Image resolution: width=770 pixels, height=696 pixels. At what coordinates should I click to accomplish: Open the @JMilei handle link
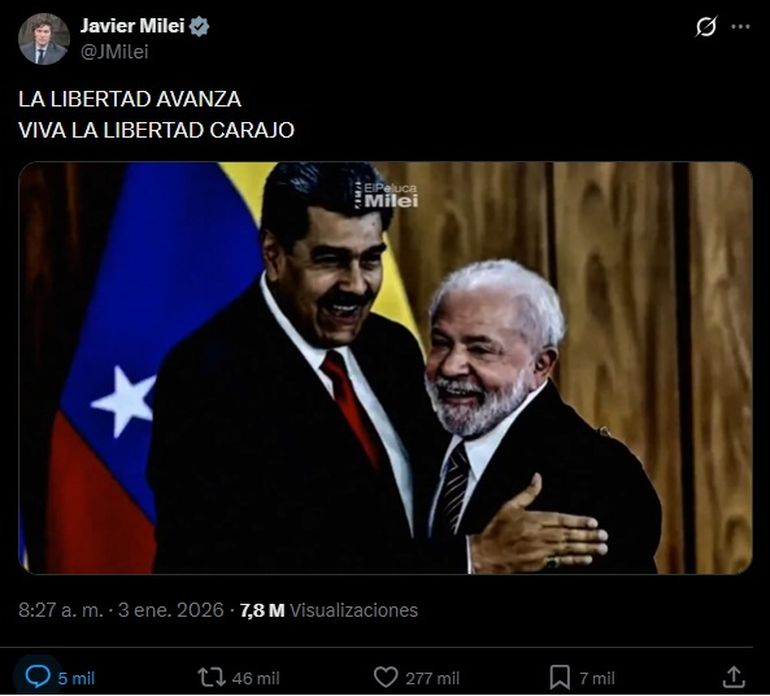point(114,52)
